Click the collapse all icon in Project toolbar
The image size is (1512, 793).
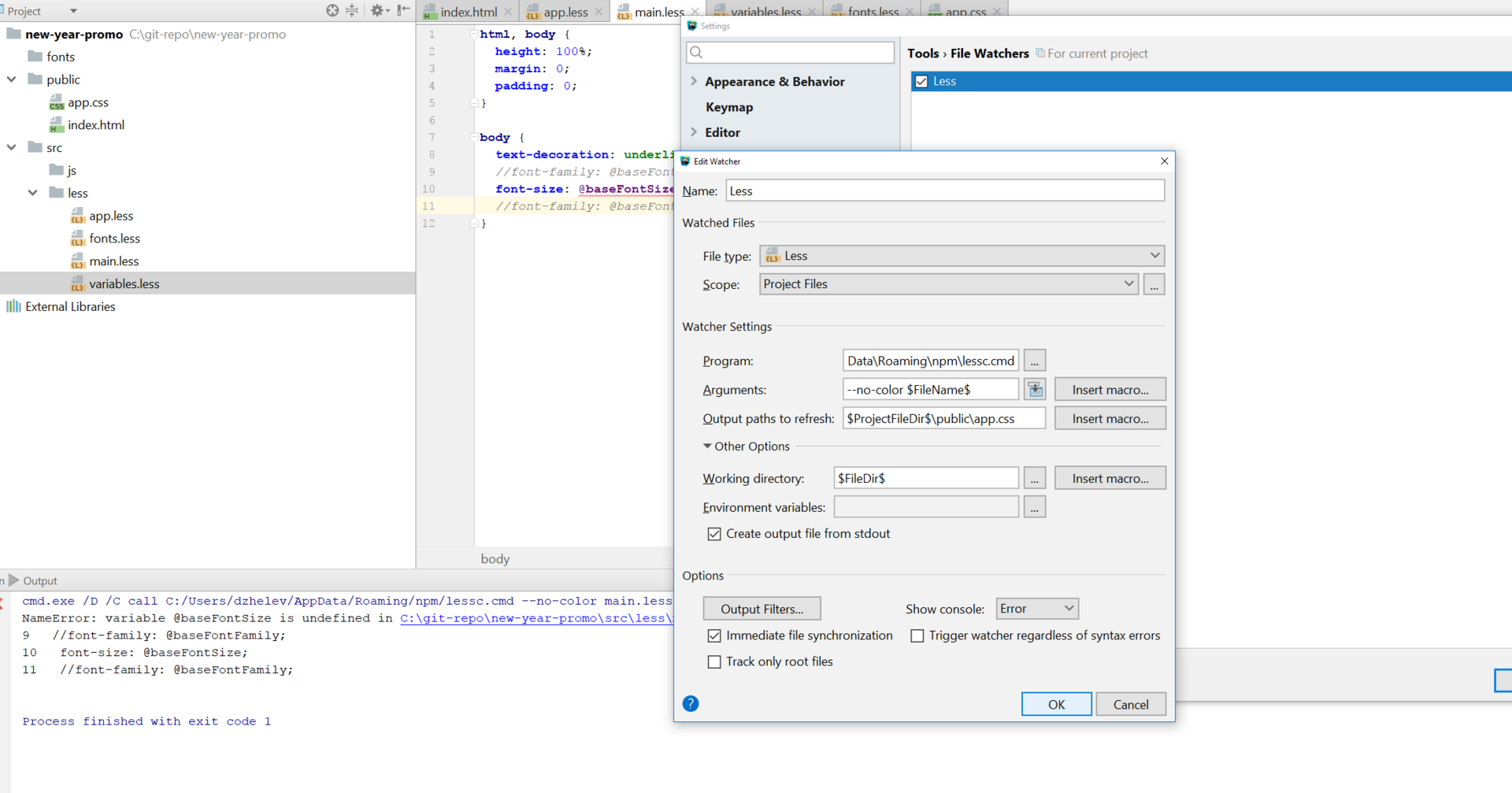tap(352, 10)
